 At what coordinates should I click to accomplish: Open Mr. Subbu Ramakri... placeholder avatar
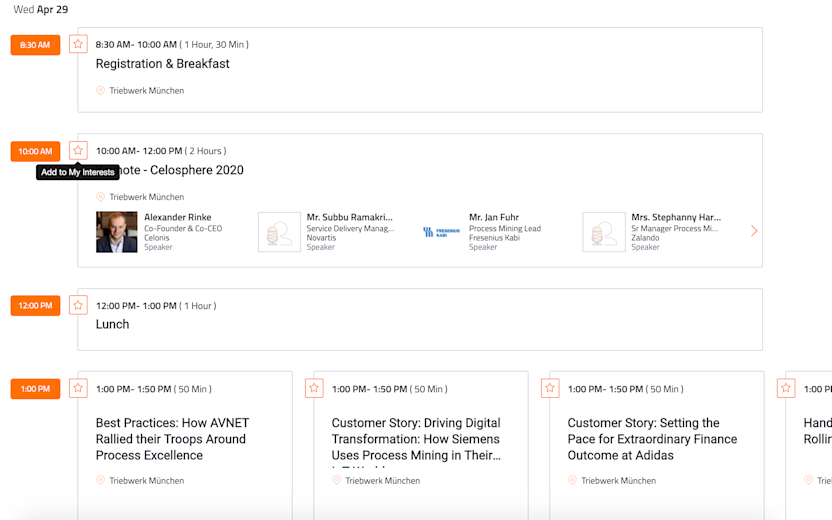[279, 232]
